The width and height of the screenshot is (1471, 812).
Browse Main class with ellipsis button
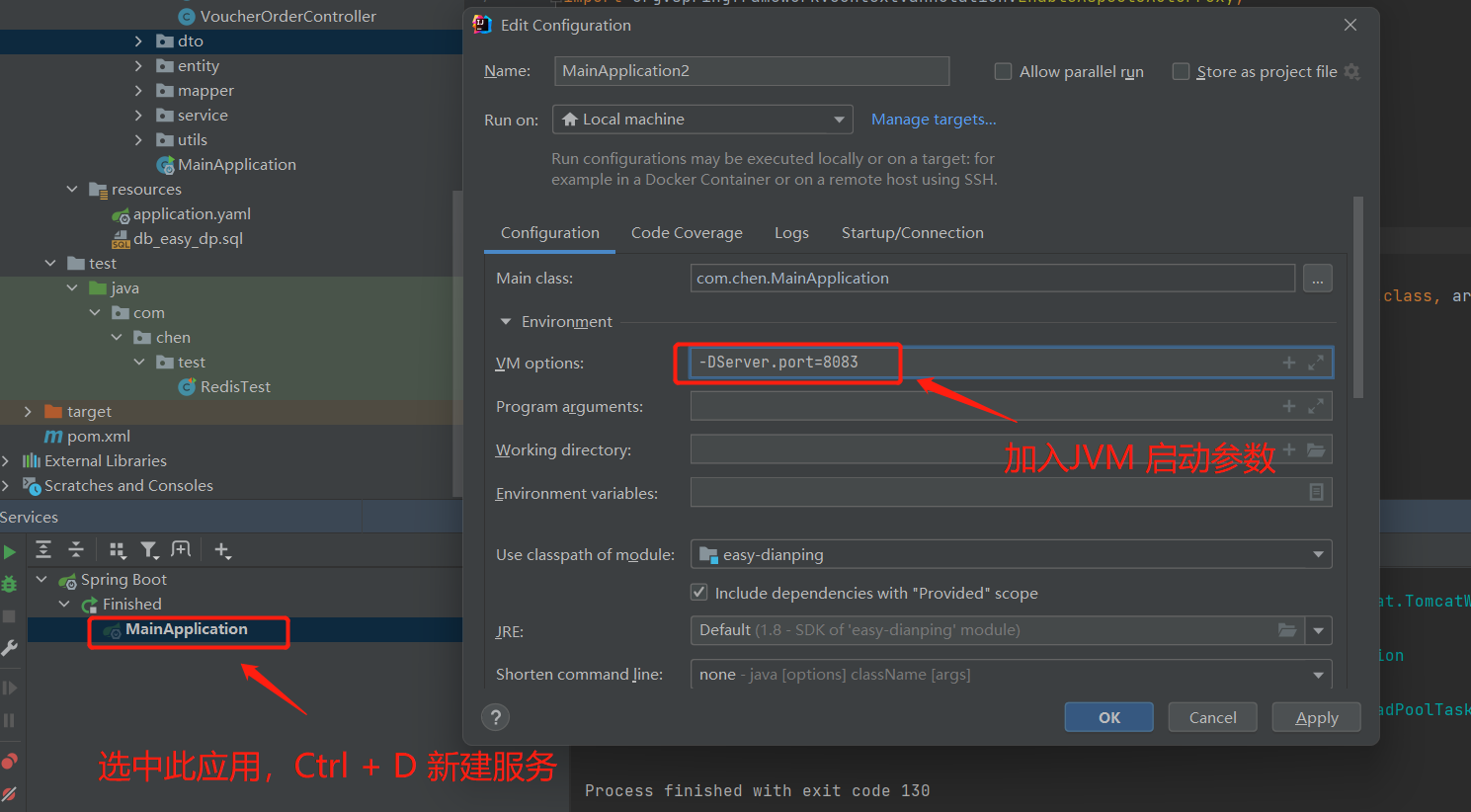(x=1317, y=279)
